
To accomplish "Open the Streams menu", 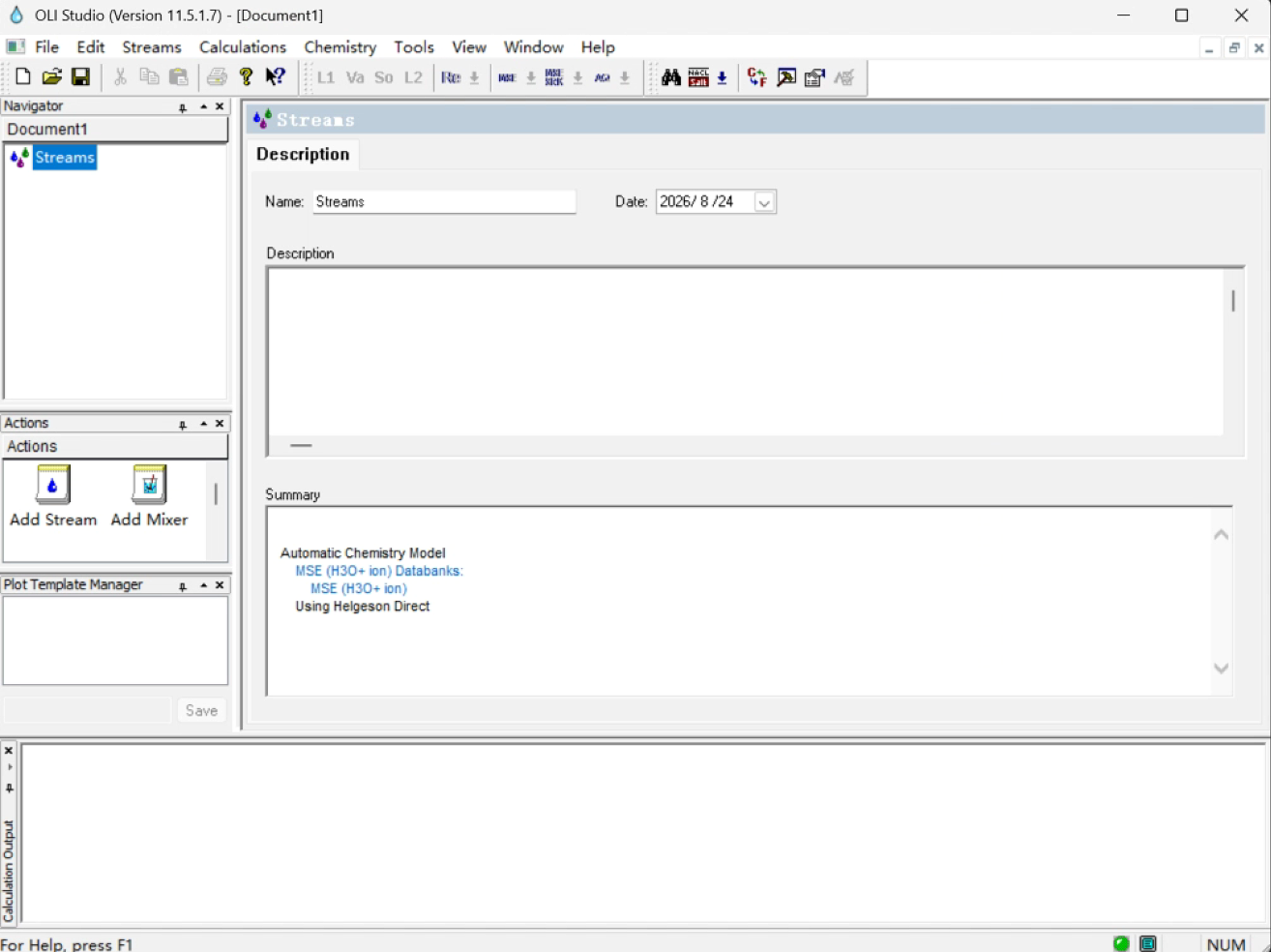I will (x=152, y=46).
